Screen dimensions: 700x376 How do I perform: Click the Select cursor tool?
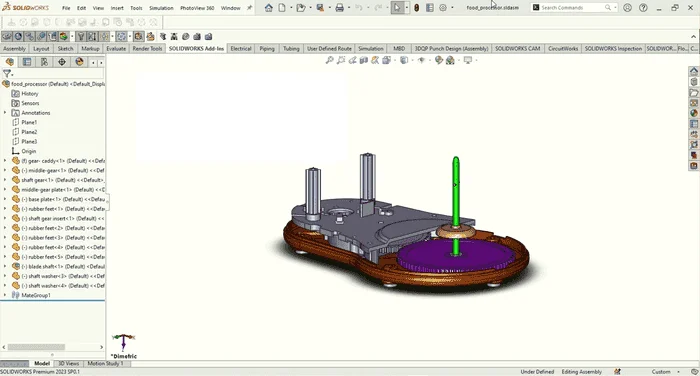pos(396,8)
